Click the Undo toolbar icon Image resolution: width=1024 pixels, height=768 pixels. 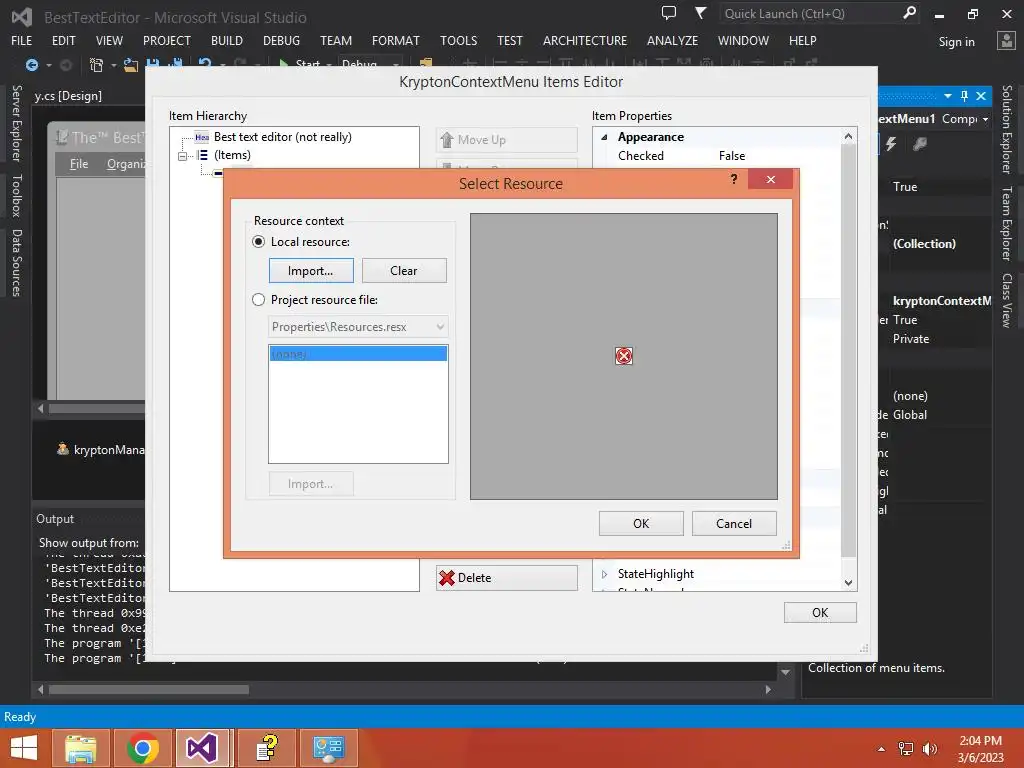pos(205,64)
